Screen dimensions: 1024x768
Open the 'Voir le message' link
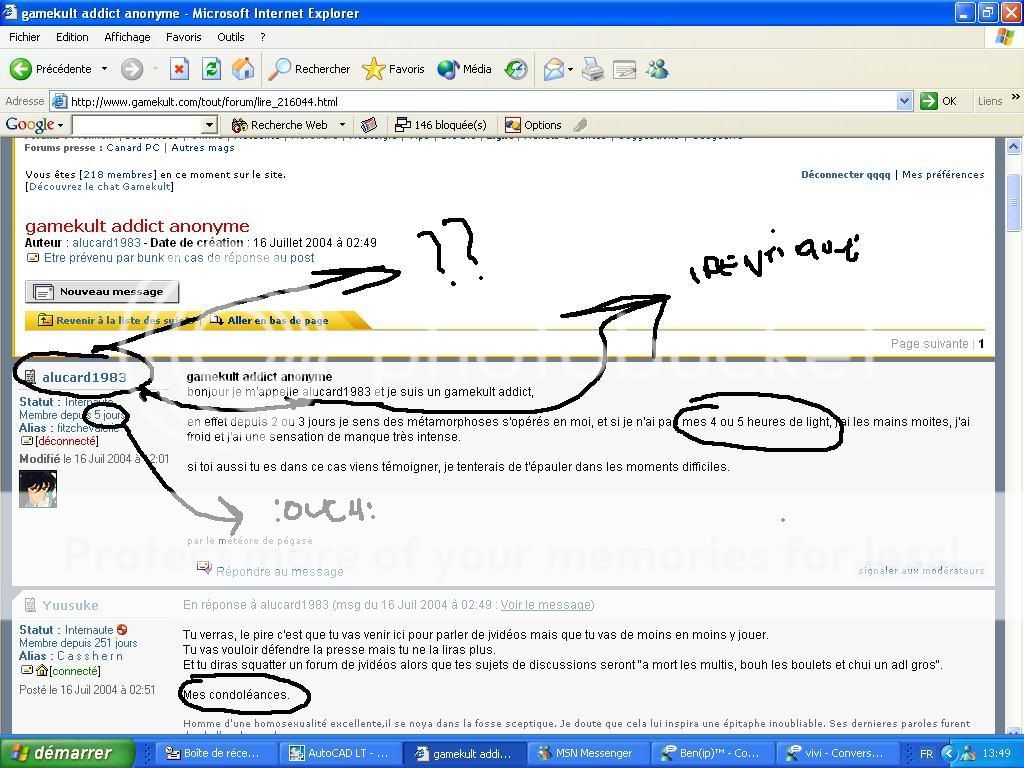545,605
